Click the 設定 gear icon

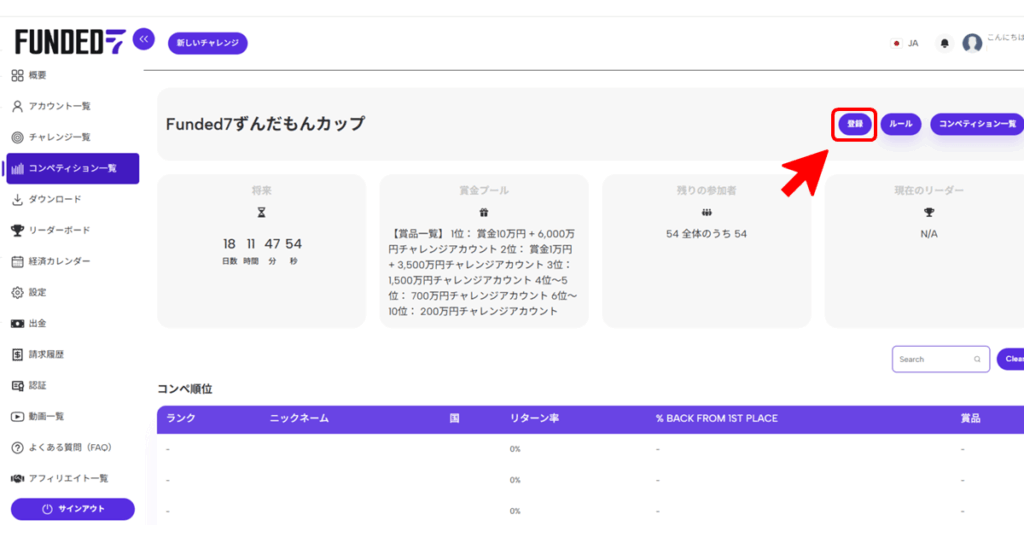click(x=18, y=293)
